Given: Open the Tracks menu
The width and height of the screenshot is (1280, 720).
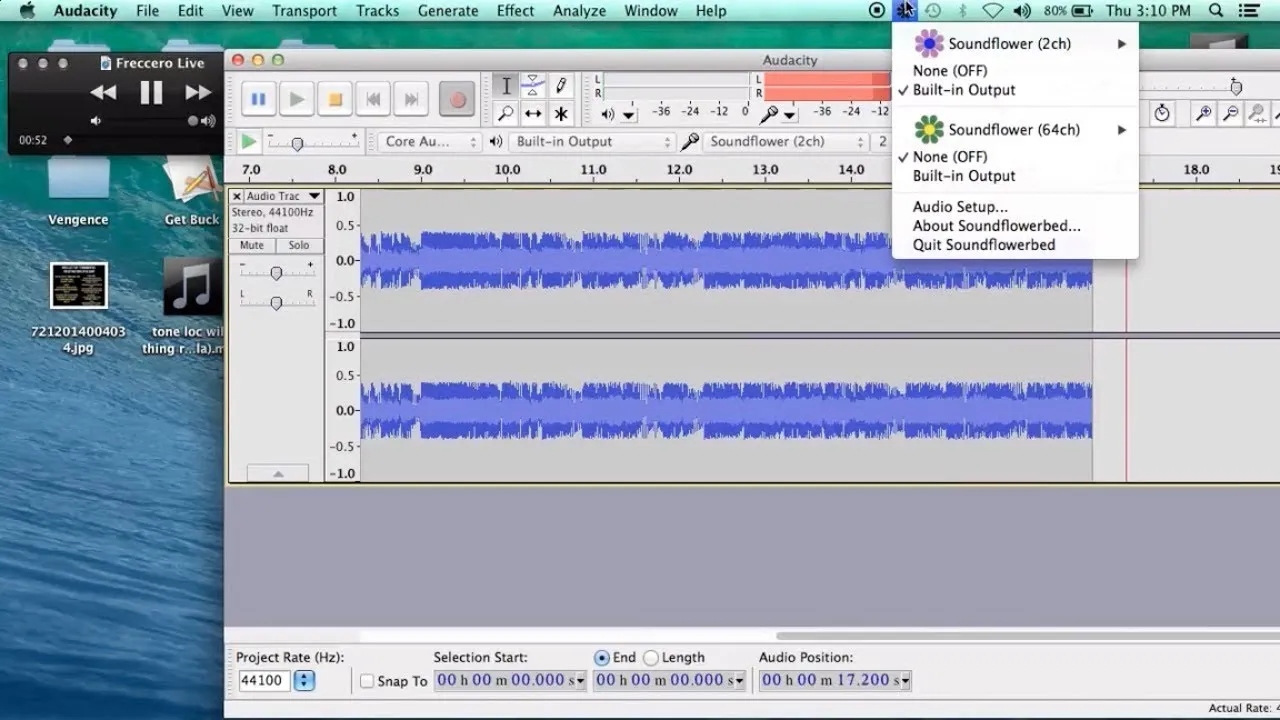Looking at the screenshot, I should click(x=377, y=11).
